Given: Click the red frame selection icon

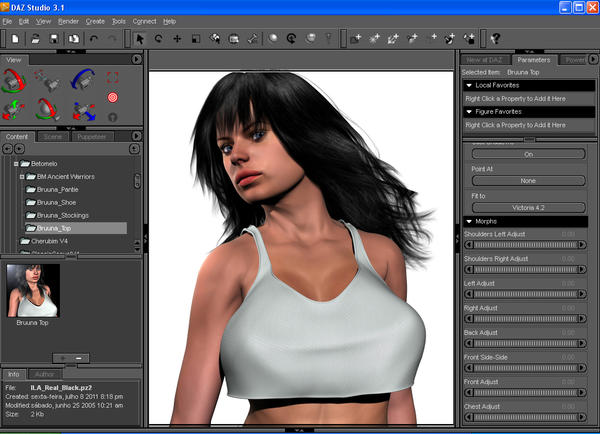Looking at the screenshot, I should tap(112, 77).
